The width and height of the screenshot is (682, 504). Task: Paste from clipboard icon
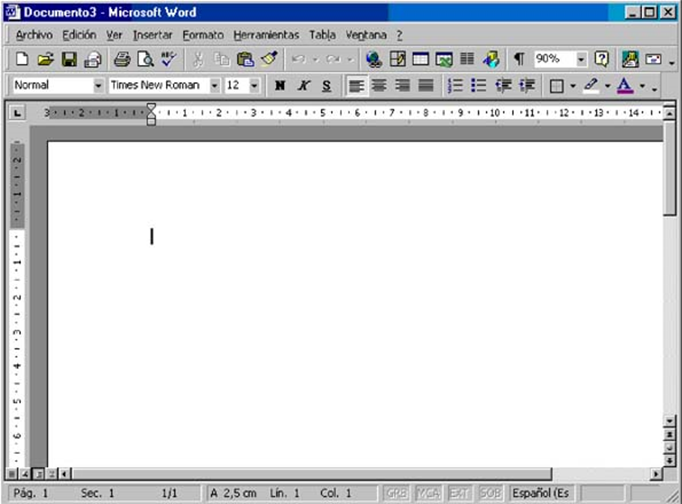point(245,59)
